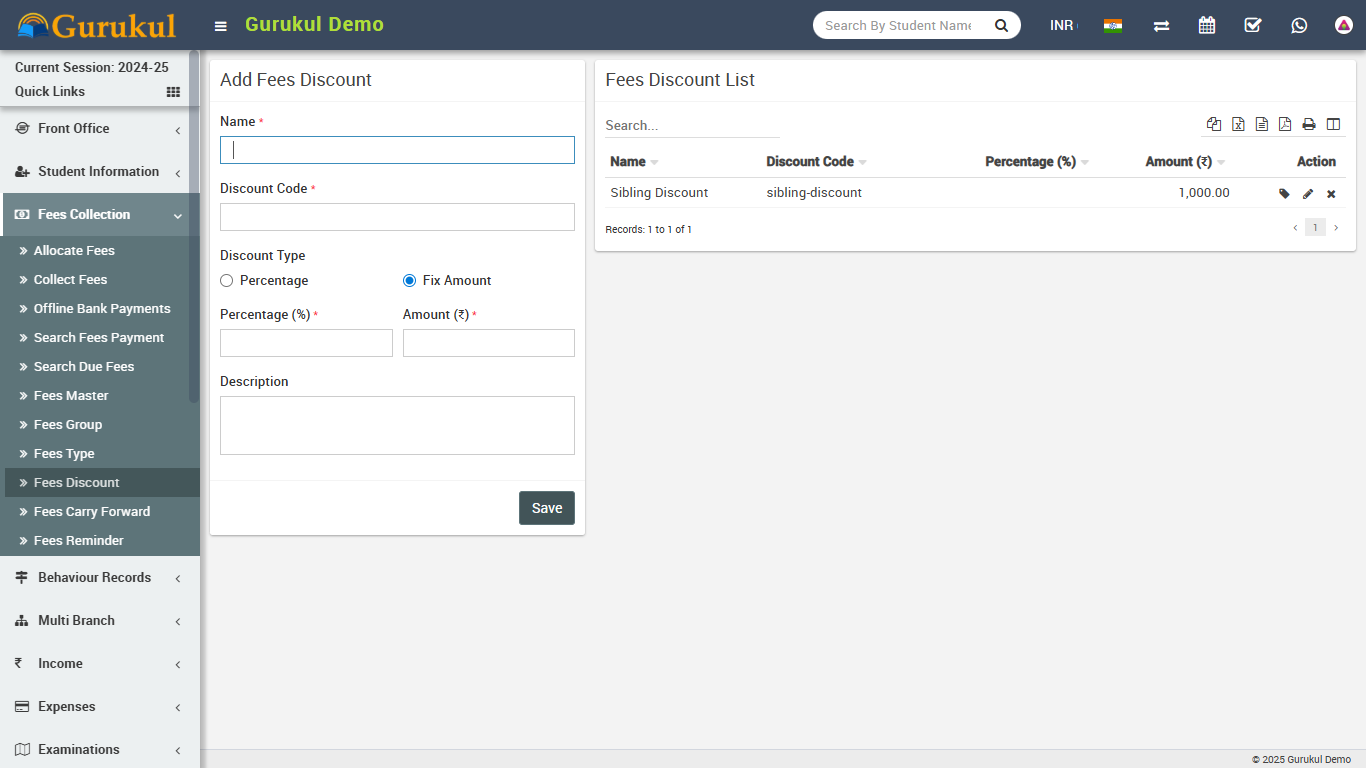
Task: Click the Save button
Action: click(x=546, y=508)
